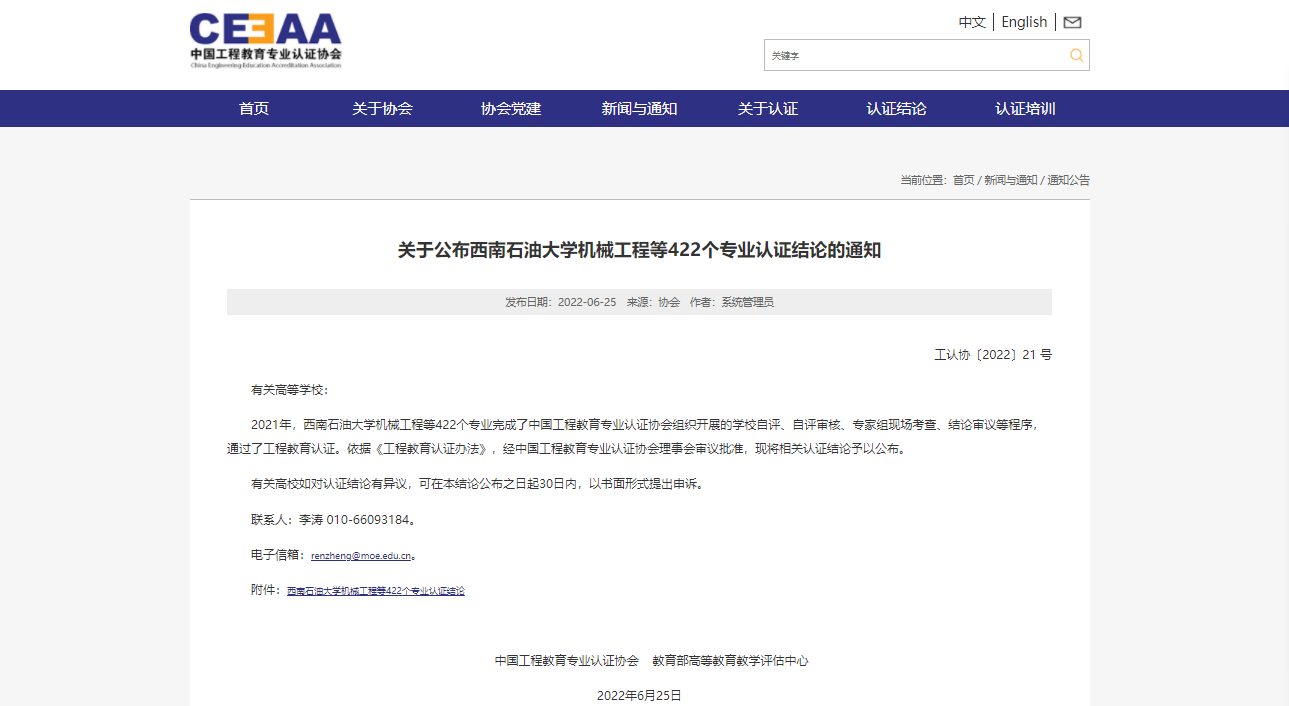The width and height of the screenshot is (1289, 706).
Task: Switch language to 中文
Action: [972, 22]
